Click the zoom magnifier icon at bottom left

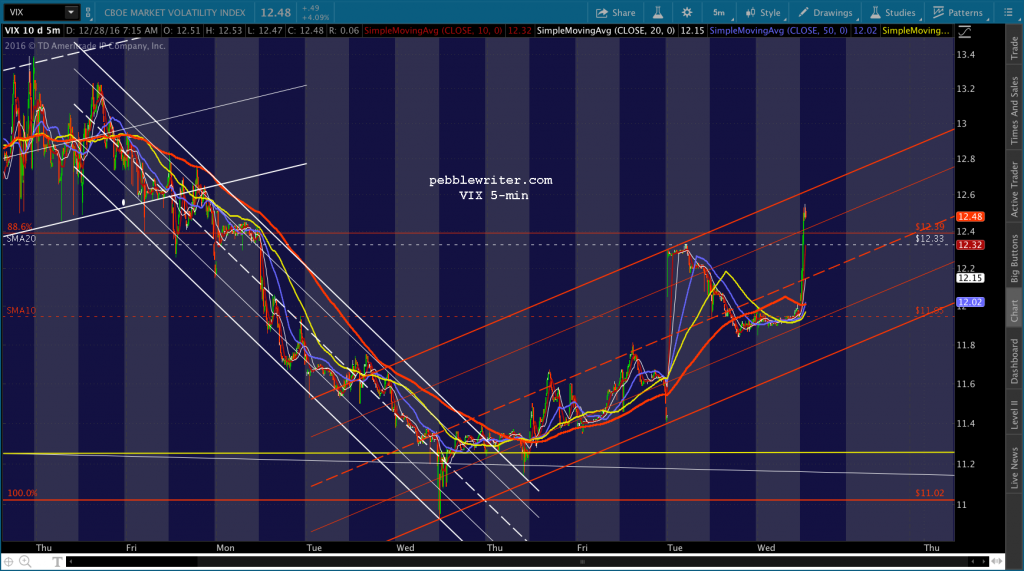tap(25, 561)
